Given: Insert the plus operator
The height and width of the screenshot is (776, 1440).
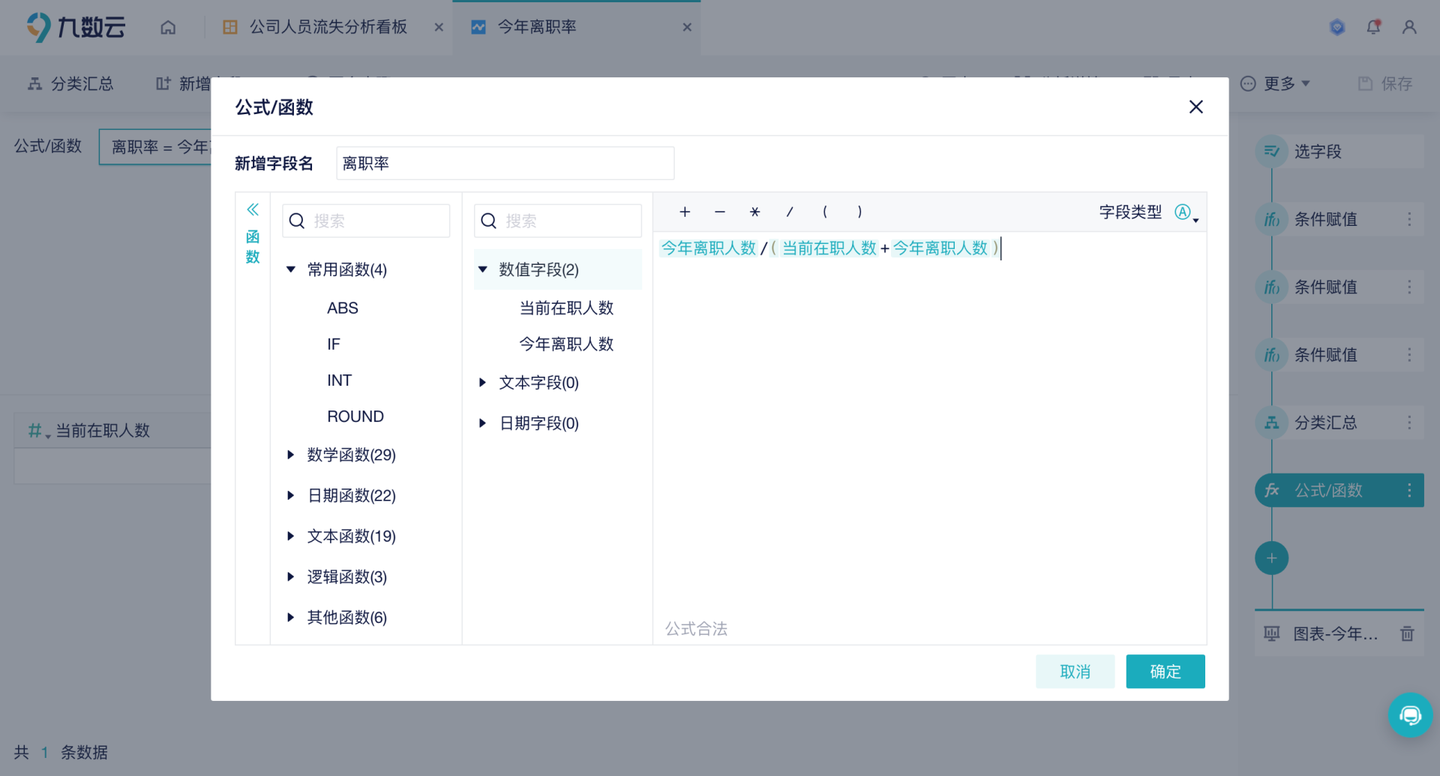Looking at the screenshot, I should (x=685, y=212).
